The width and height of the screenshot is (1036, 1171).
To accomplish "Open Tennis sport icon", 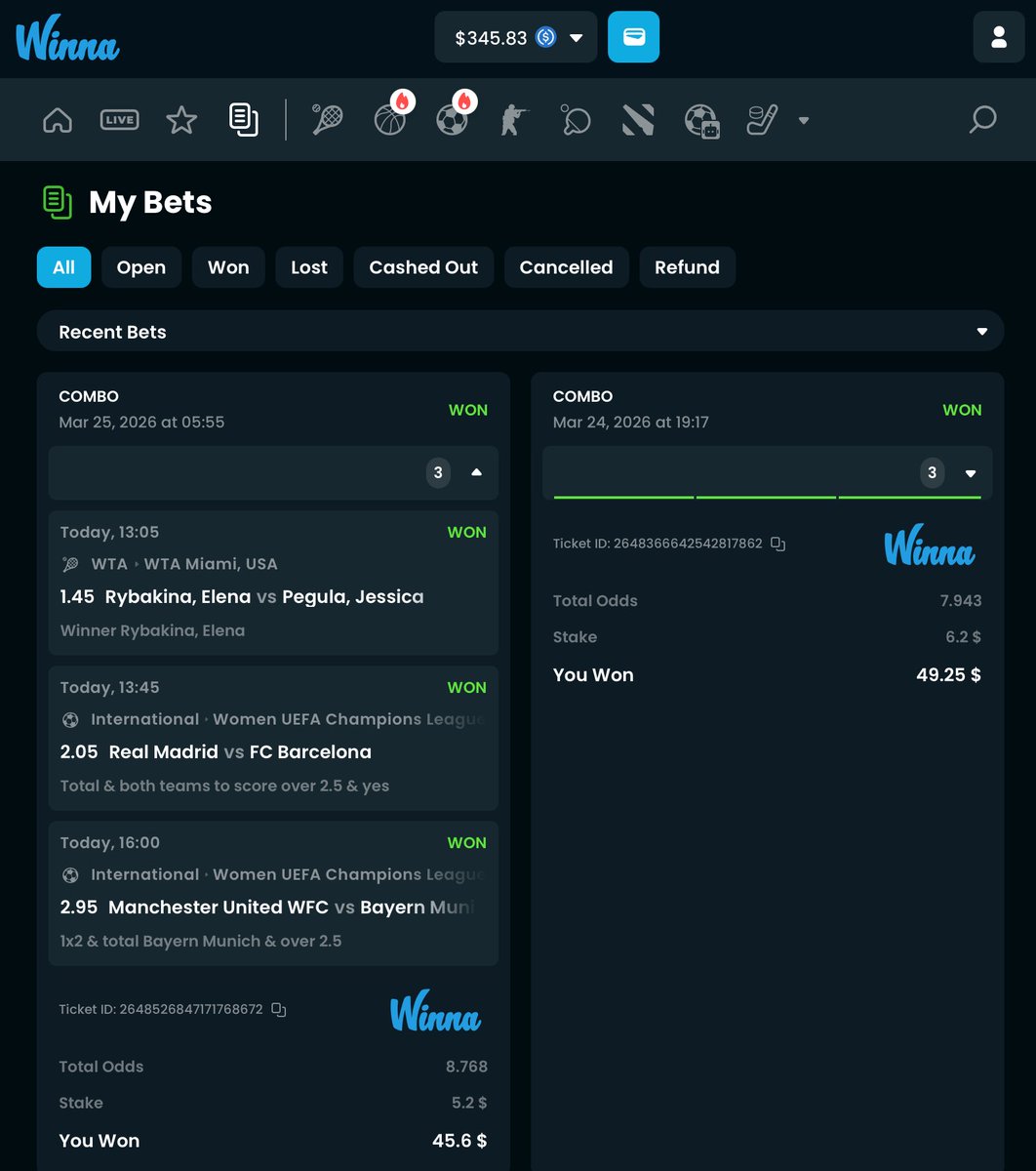I will [327, 120].
